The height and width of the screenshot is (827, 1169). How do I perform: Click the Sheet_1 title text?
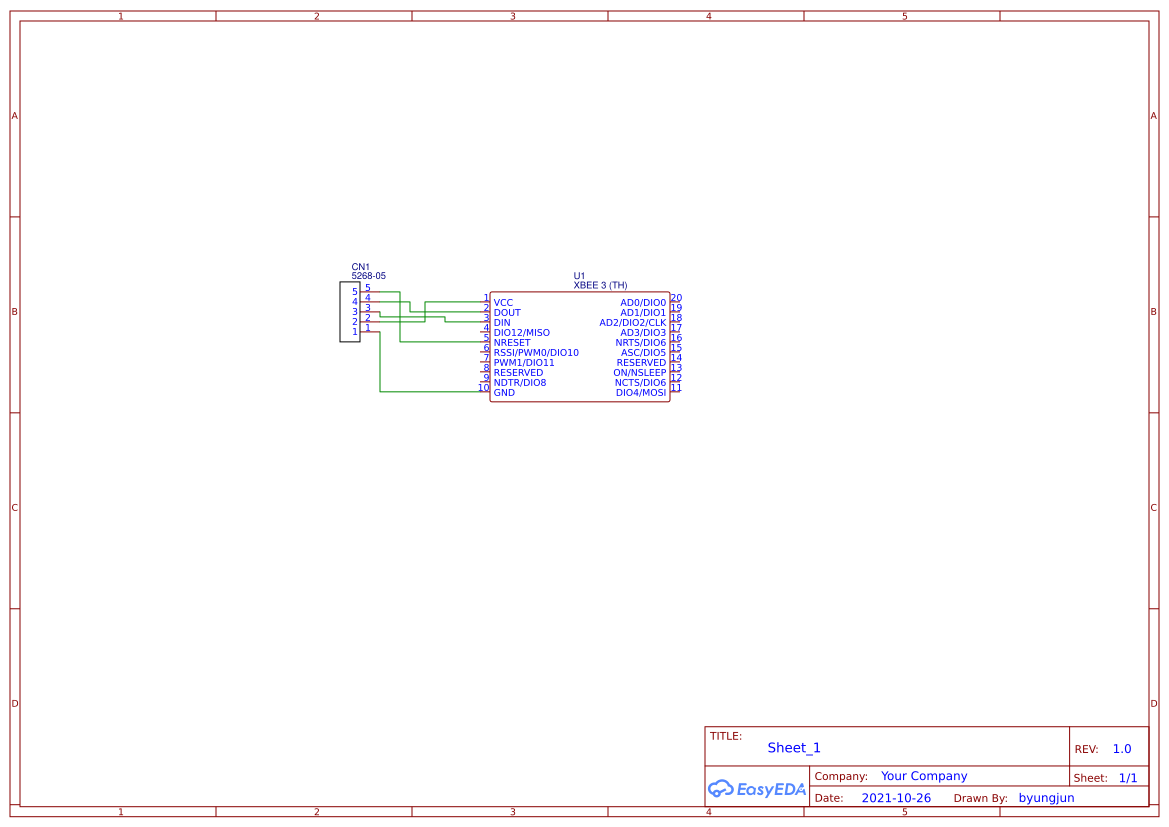(793, 747)
